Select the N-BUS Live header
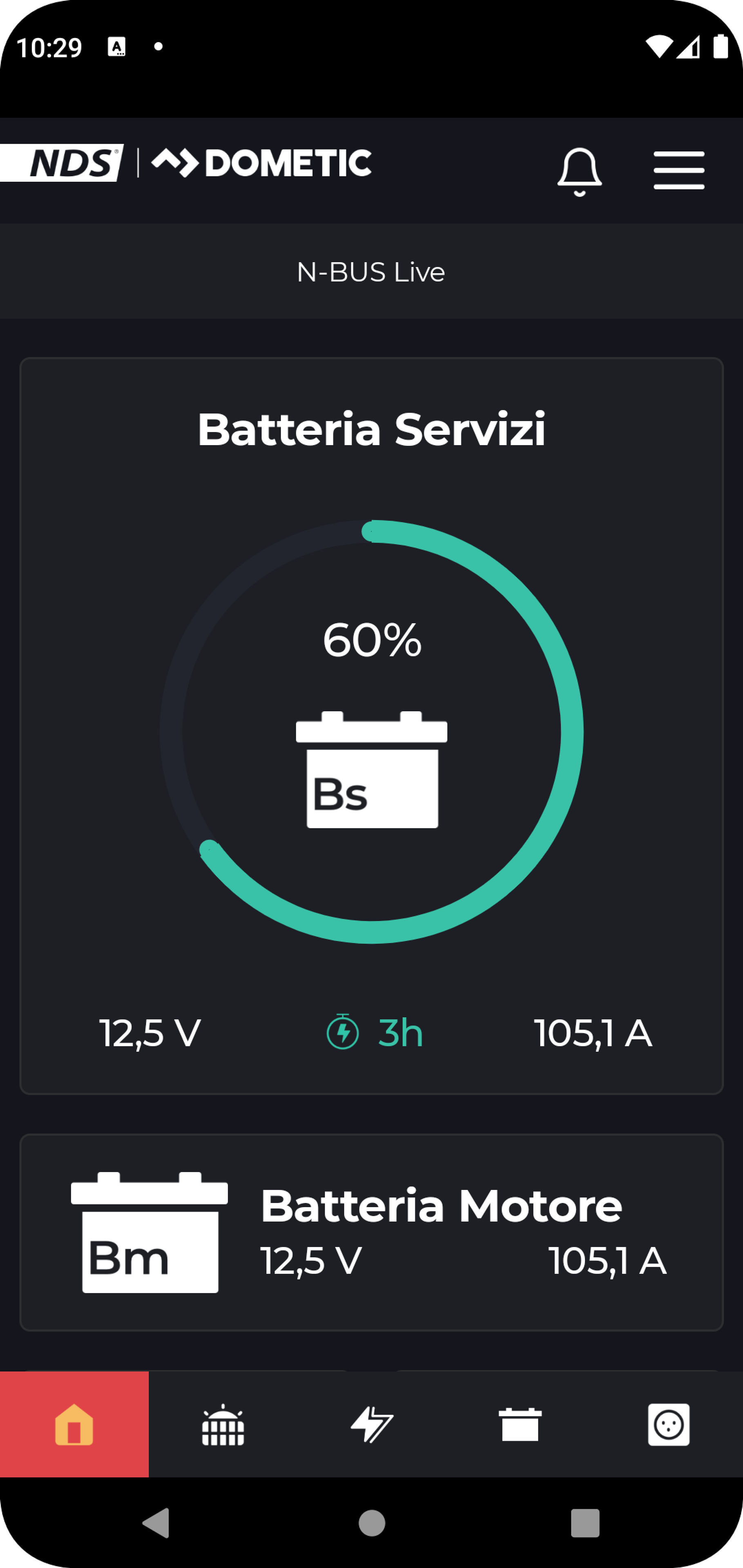 coord(371,272)
